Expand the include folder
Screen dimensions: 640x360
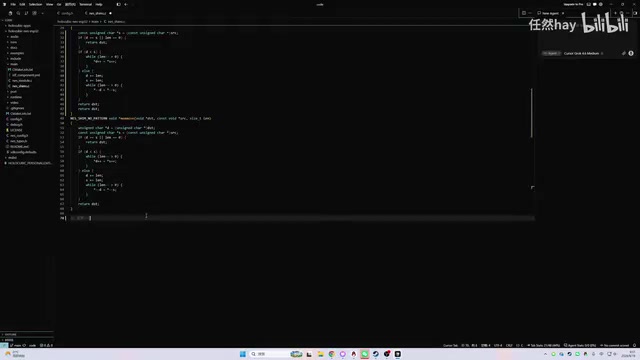coord(16,58)
